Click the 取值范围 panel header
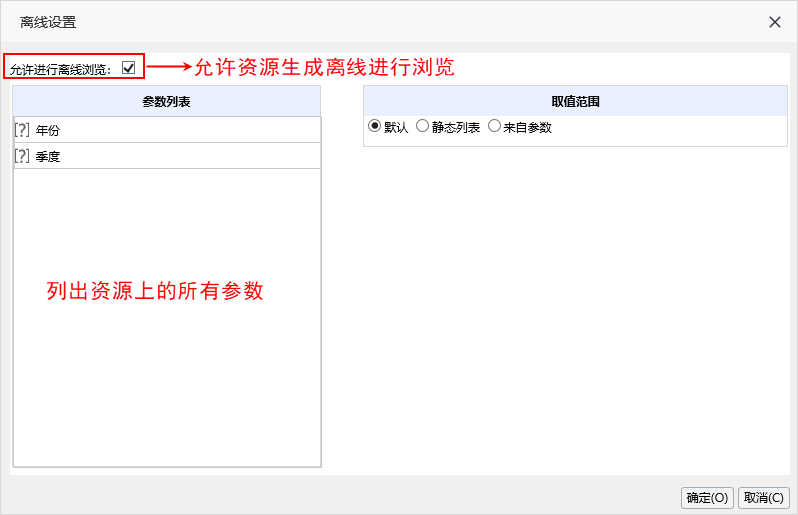The image size is (798, 515). pyautogui.click(x=576, y=101)
